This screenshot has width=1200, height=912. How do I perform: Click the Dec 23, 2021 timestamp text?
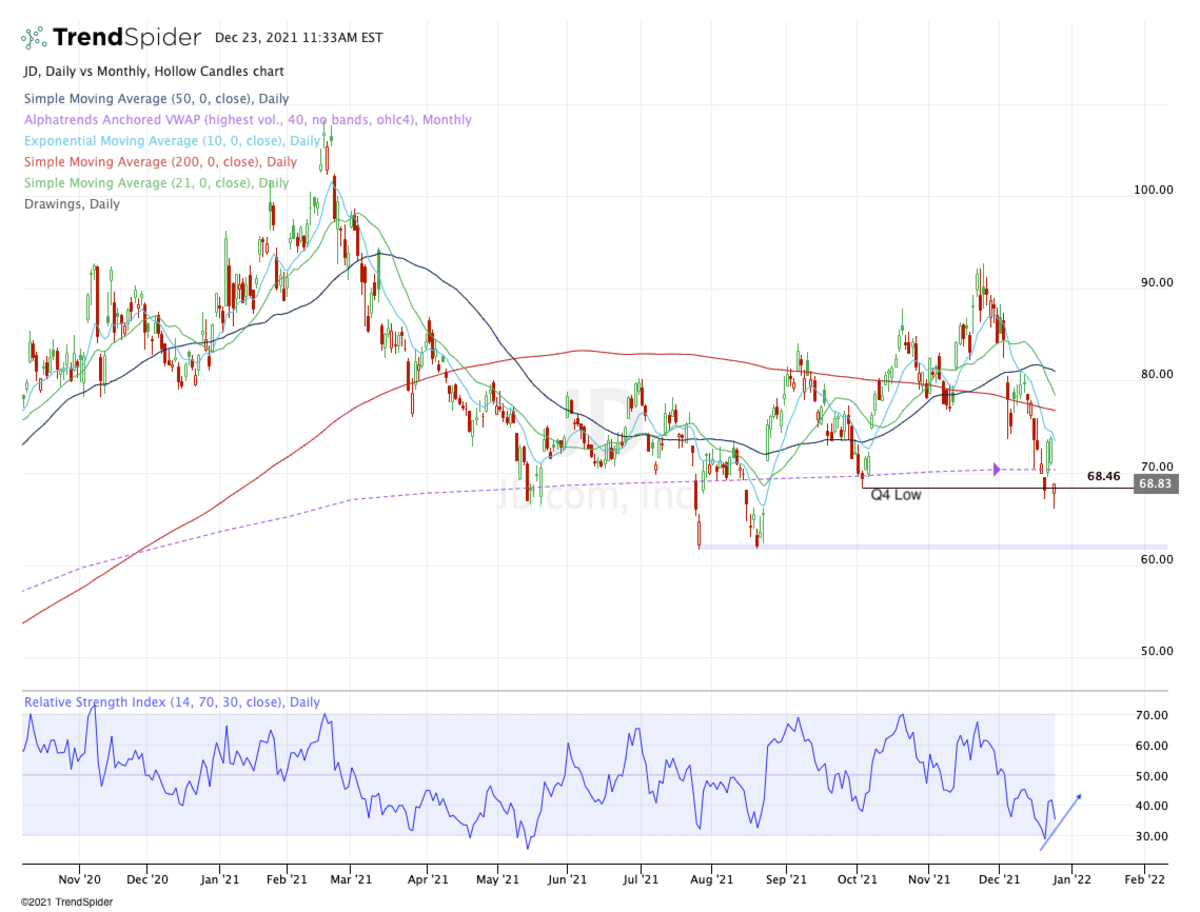299,38
